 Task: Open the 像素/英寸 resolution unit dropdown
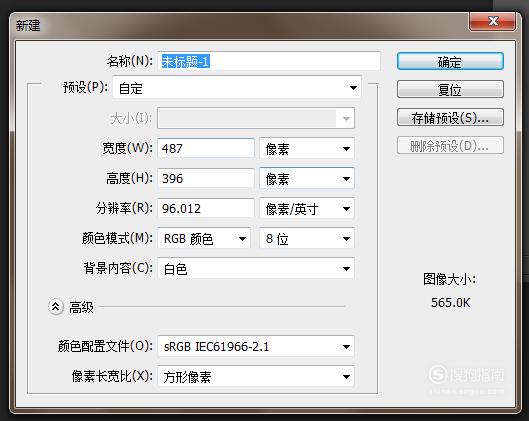point(307,208)
